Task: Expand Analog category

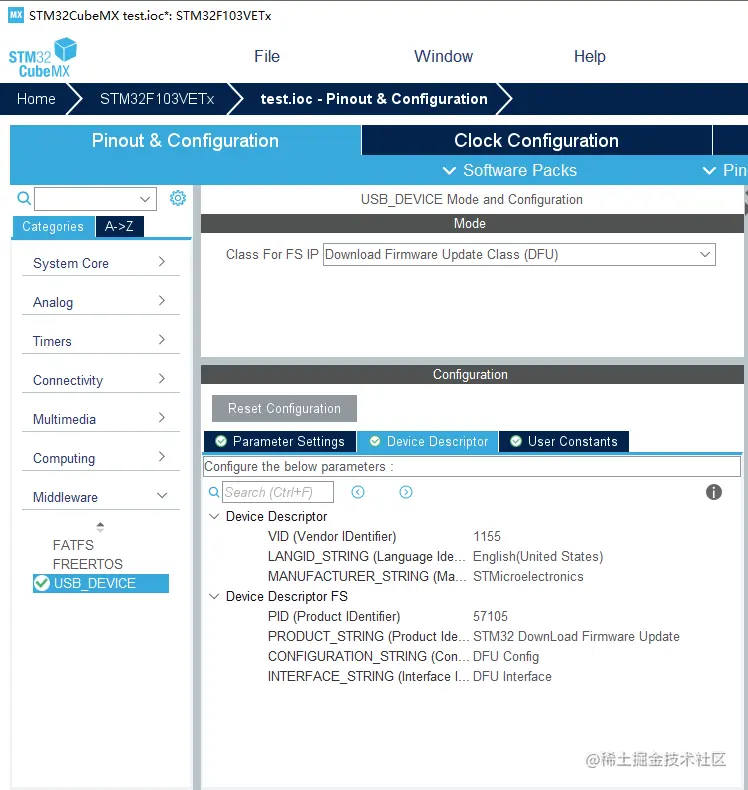Action: [100, 302]
